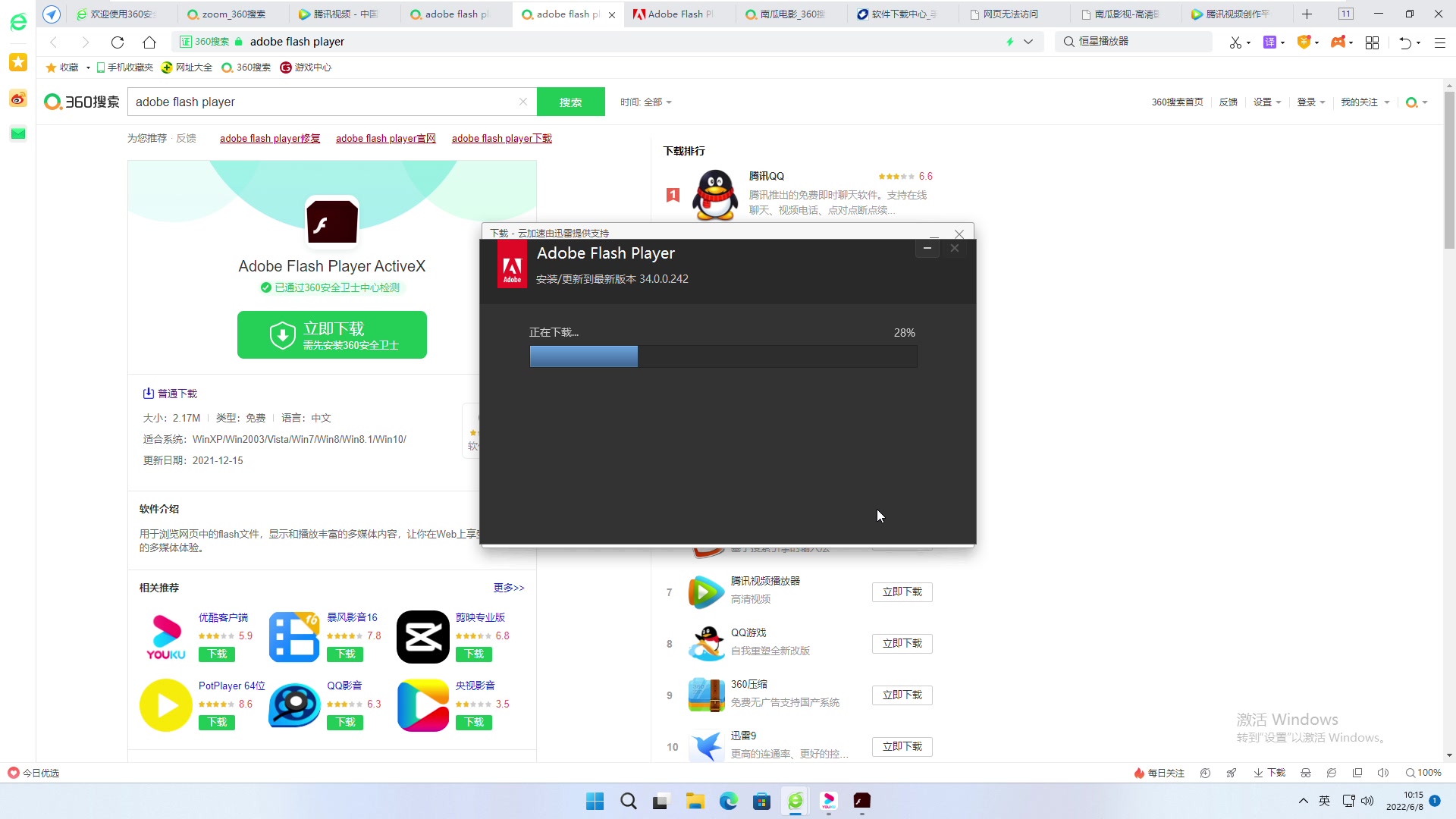This screenshot has height=819, width=1456.
Task: Switch to adobe flash player官网 search suggestion
Action: (x=386, y=138)
